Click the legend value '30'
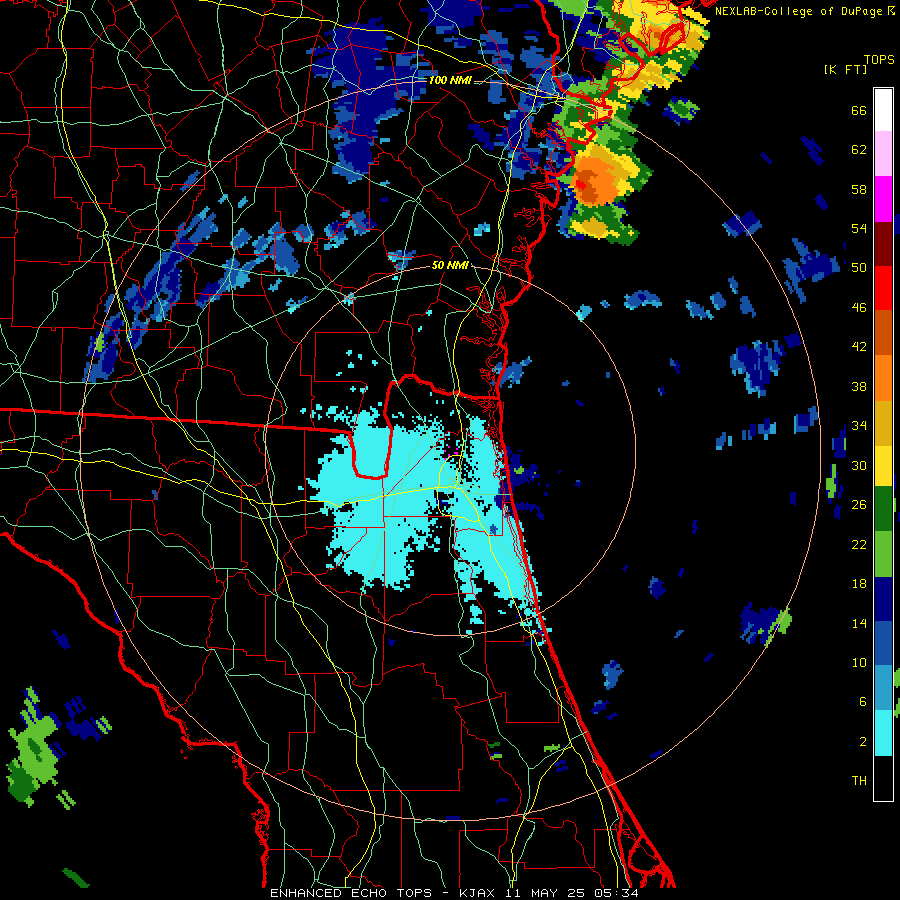 coord(859,465)
